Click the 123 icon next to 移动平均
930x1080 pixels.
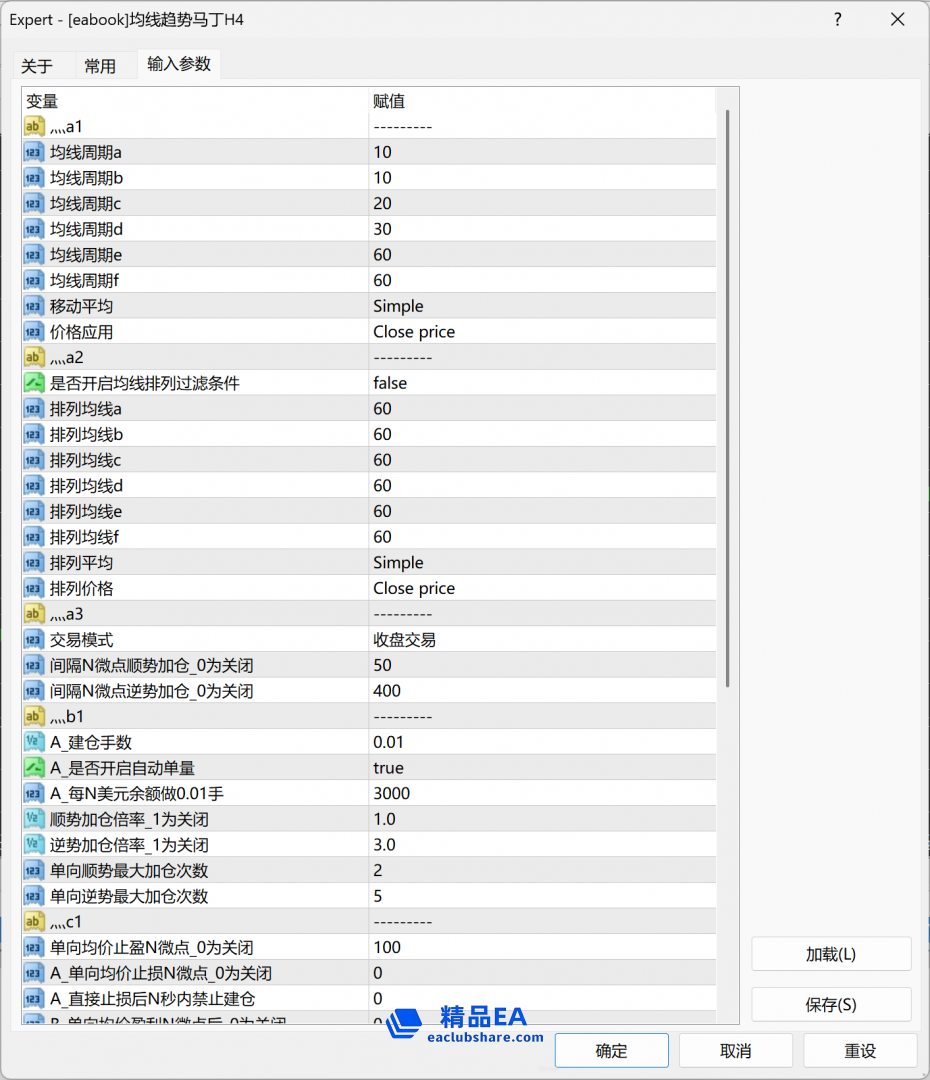pos(33,305)
